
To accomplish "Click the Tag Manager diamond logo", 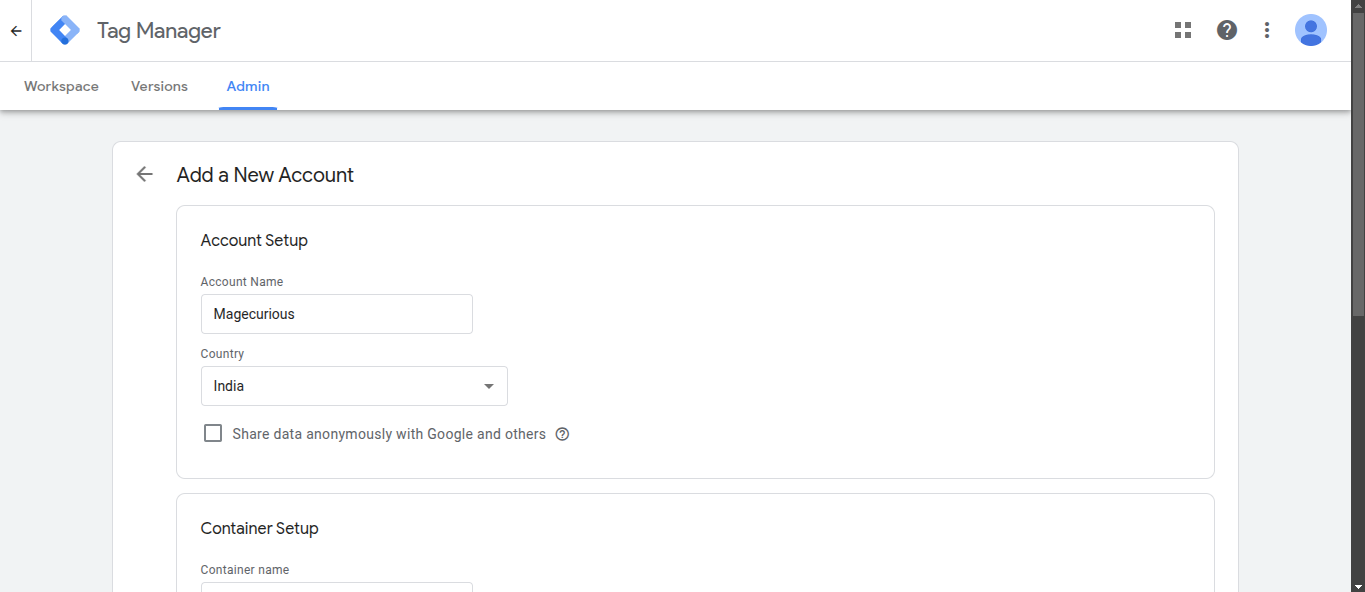I will point(64,30).
